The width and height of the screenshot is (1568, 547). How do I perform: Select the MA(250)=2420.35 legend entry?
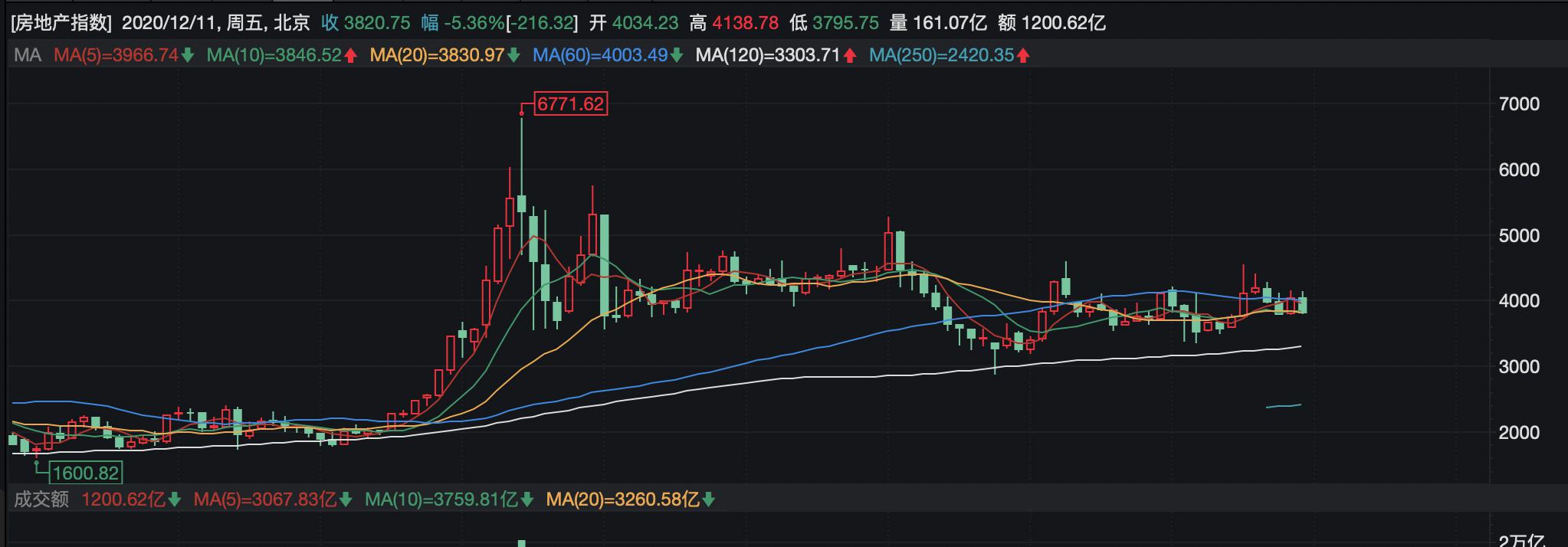942,55
